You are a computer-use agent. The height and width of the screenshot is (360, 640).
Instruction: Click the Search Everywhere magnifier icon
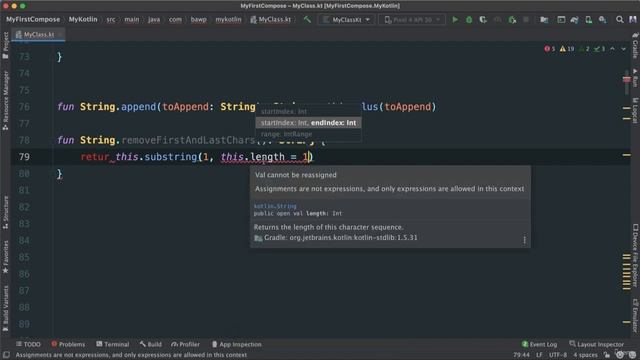[x=620, y=19]
